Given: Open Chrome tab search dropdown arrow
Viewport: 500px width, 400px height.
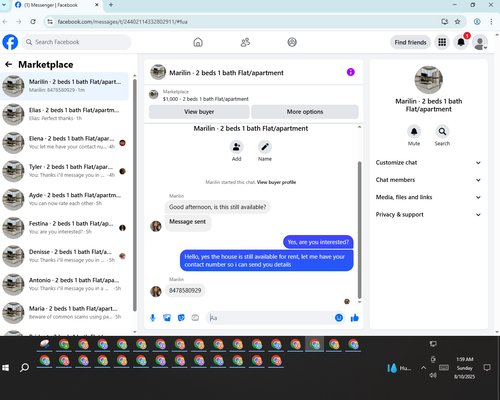Looking at the screenshot, I should tap(4, 5).
